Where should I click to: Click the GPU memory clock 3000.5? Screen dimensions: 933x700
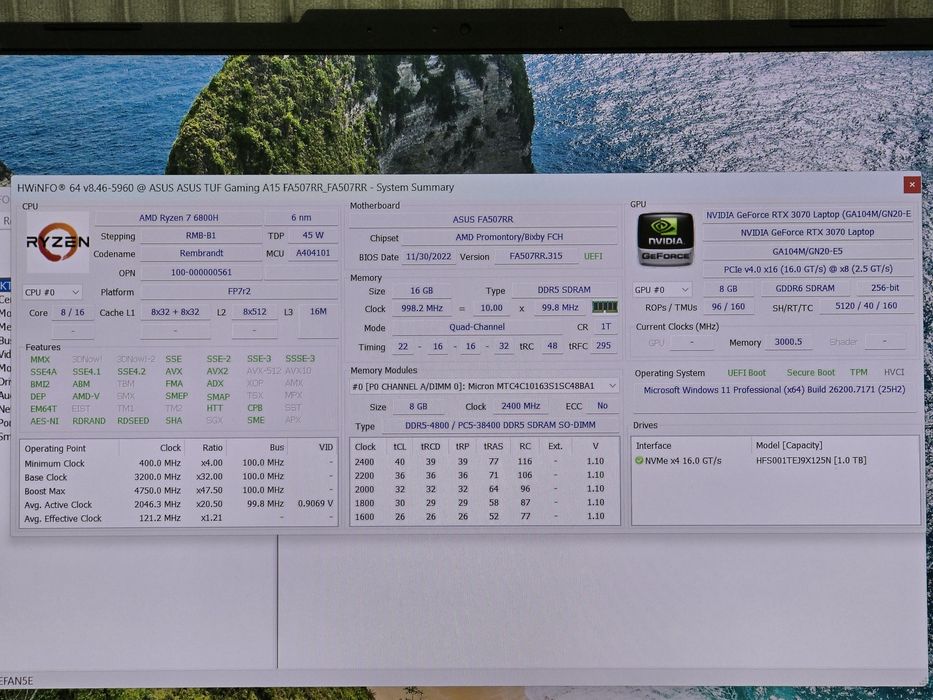coord(788,342)
